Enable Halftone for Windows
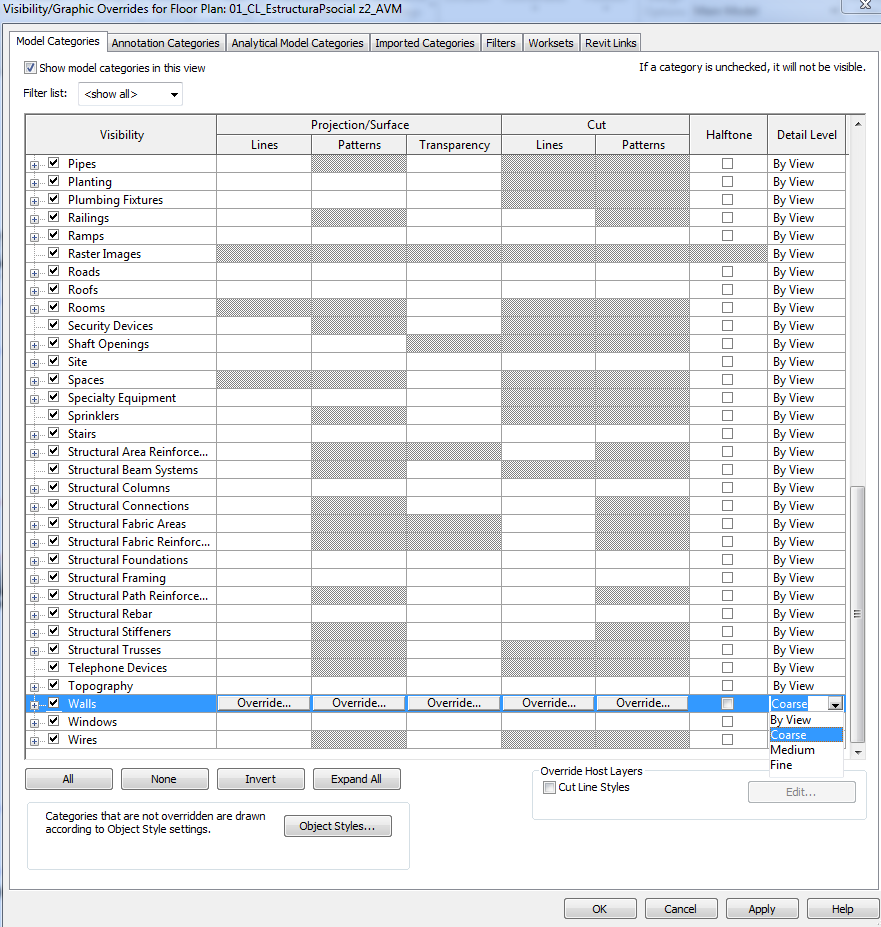Viewport: 881px width, 927px height. (x=727, y=722)
